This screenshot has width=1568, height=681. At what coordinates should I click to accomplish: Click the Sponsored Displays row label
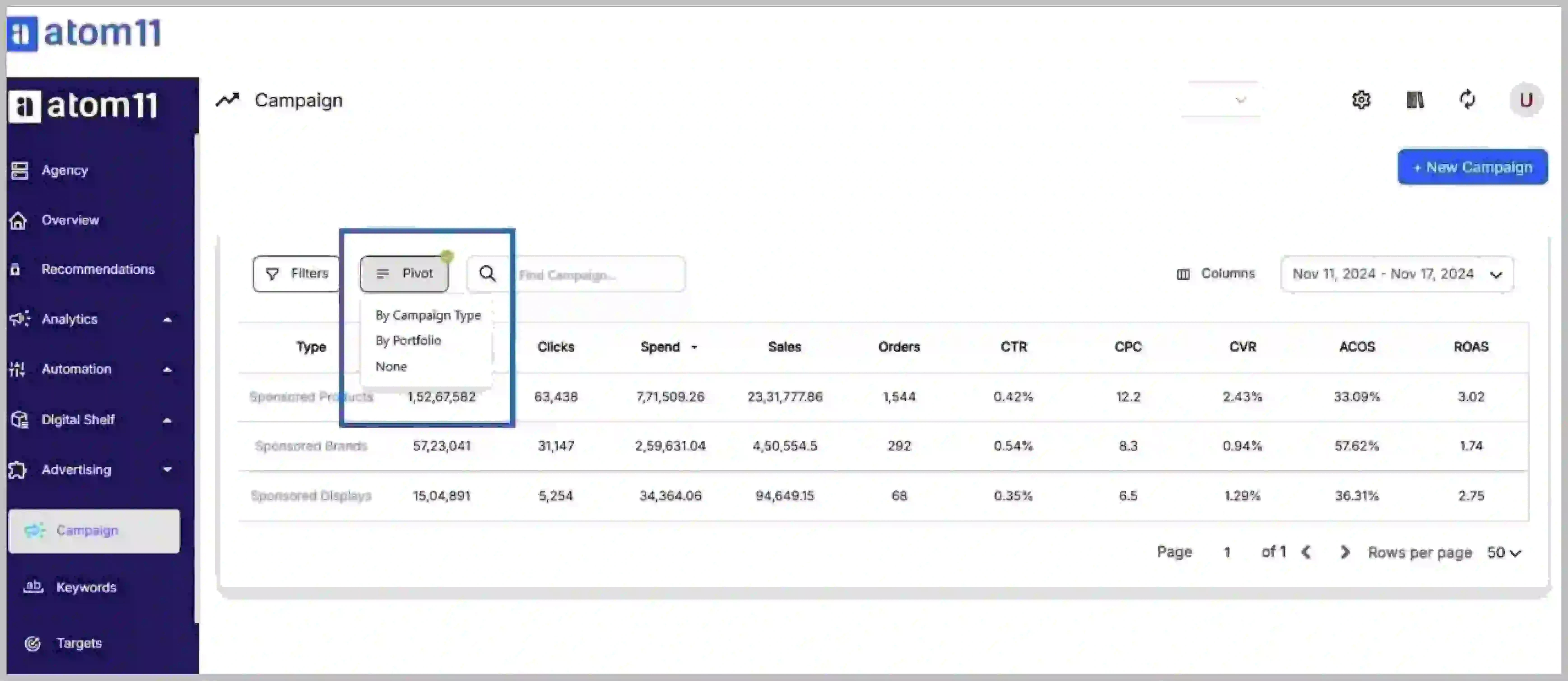pyautogui.click(x=311, y=496)
